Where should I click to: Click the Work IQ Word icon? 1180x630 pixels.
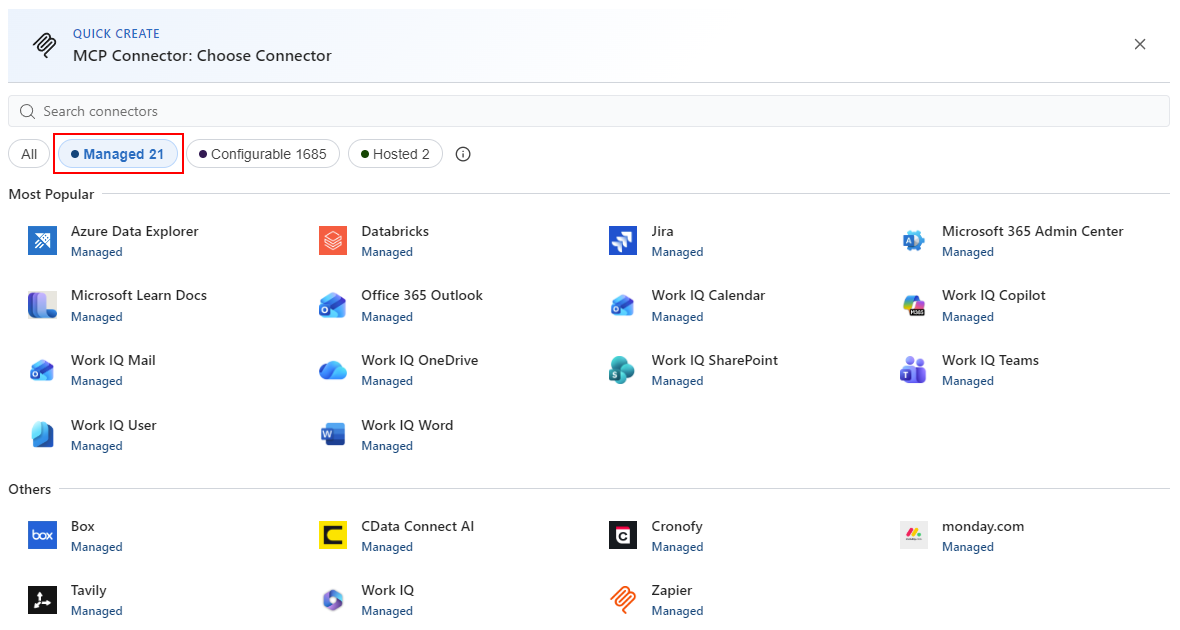333,435
